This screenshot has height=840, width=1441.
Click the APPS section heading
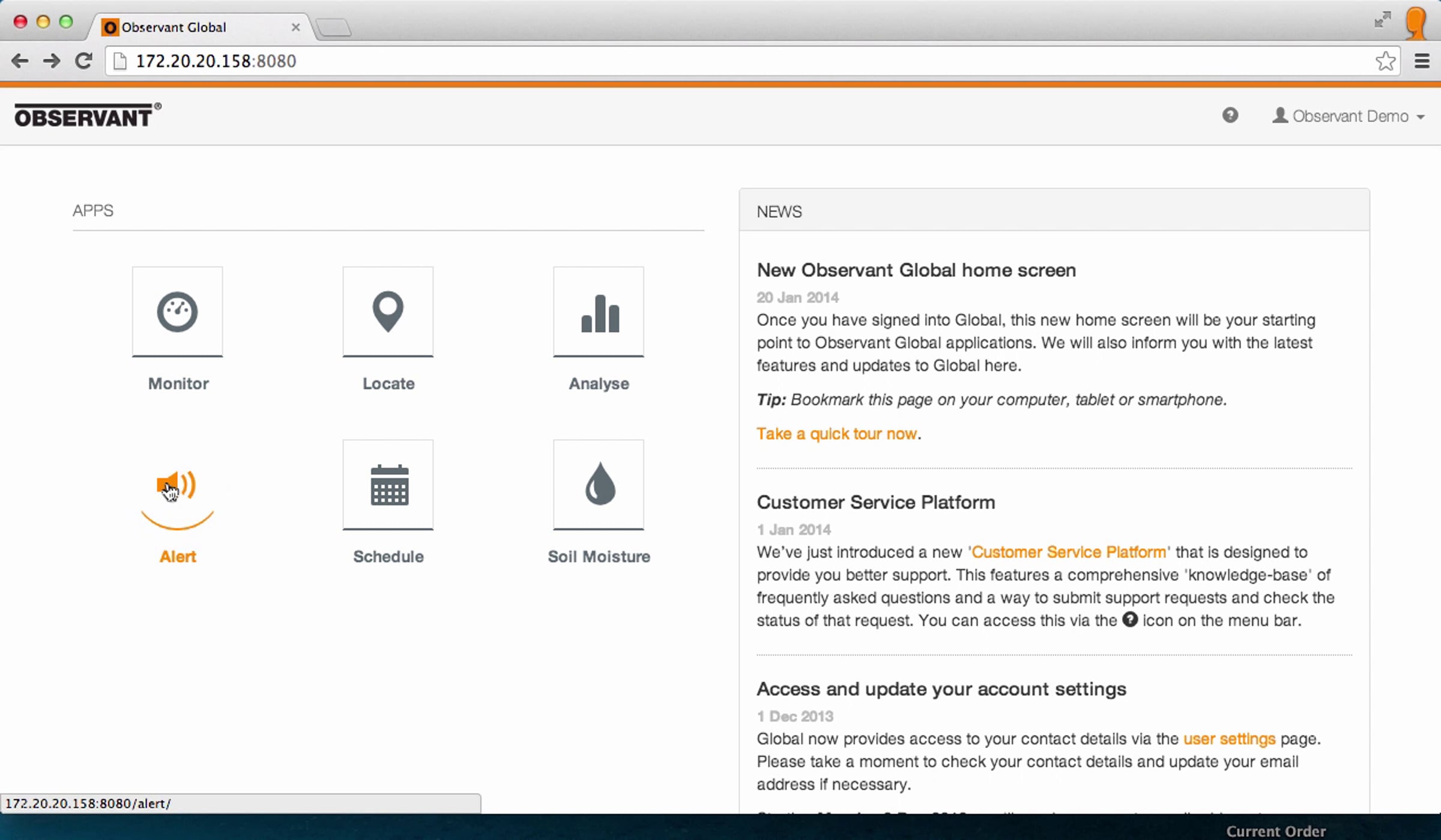coord(93,211)
